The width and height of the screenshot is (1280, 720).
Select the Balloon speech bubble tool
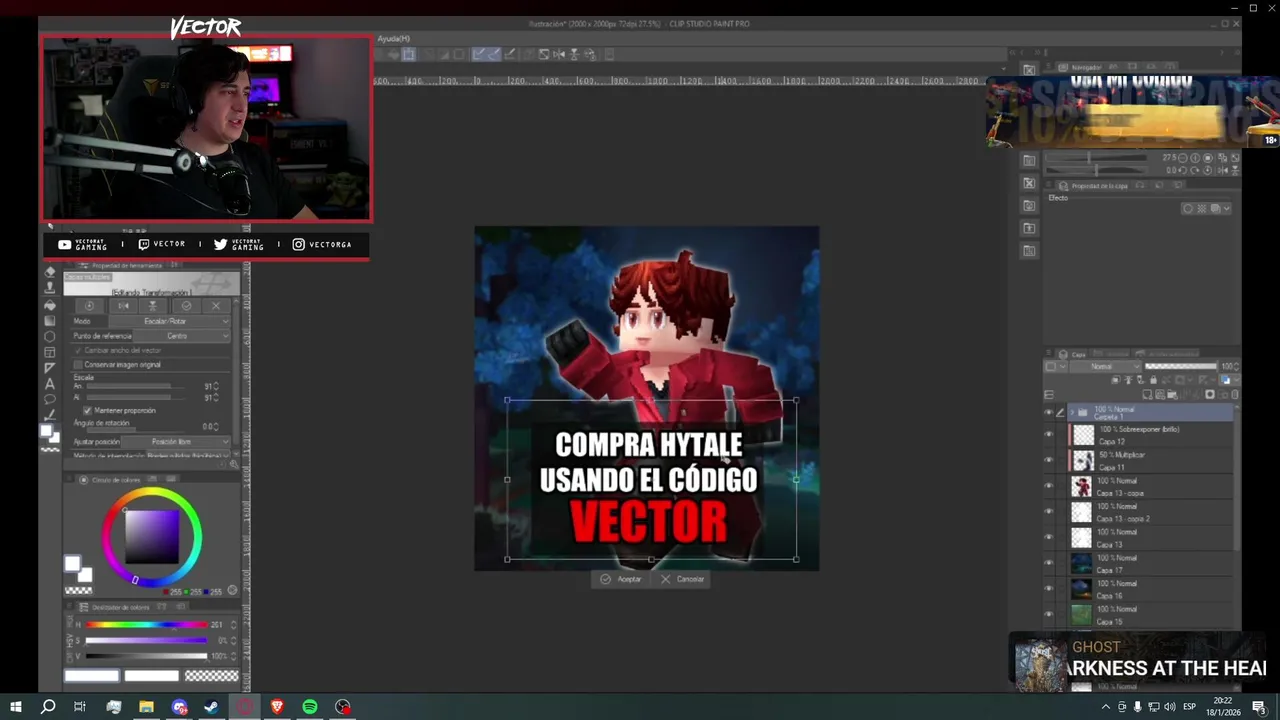[x=50, y=399]
